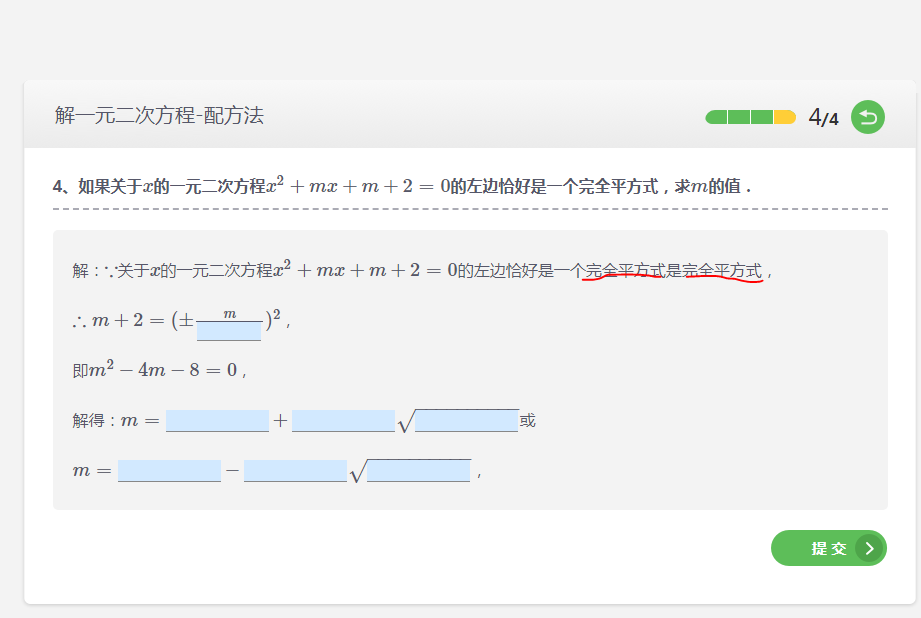Select the third green progress bar segment
This screenshot has width=921, height=618.
click(x=762, y=117)
